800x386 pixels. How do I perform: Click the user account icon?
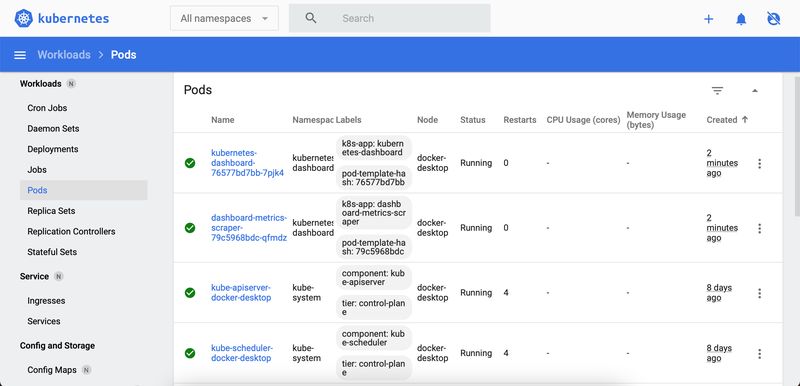coord(773,19)
